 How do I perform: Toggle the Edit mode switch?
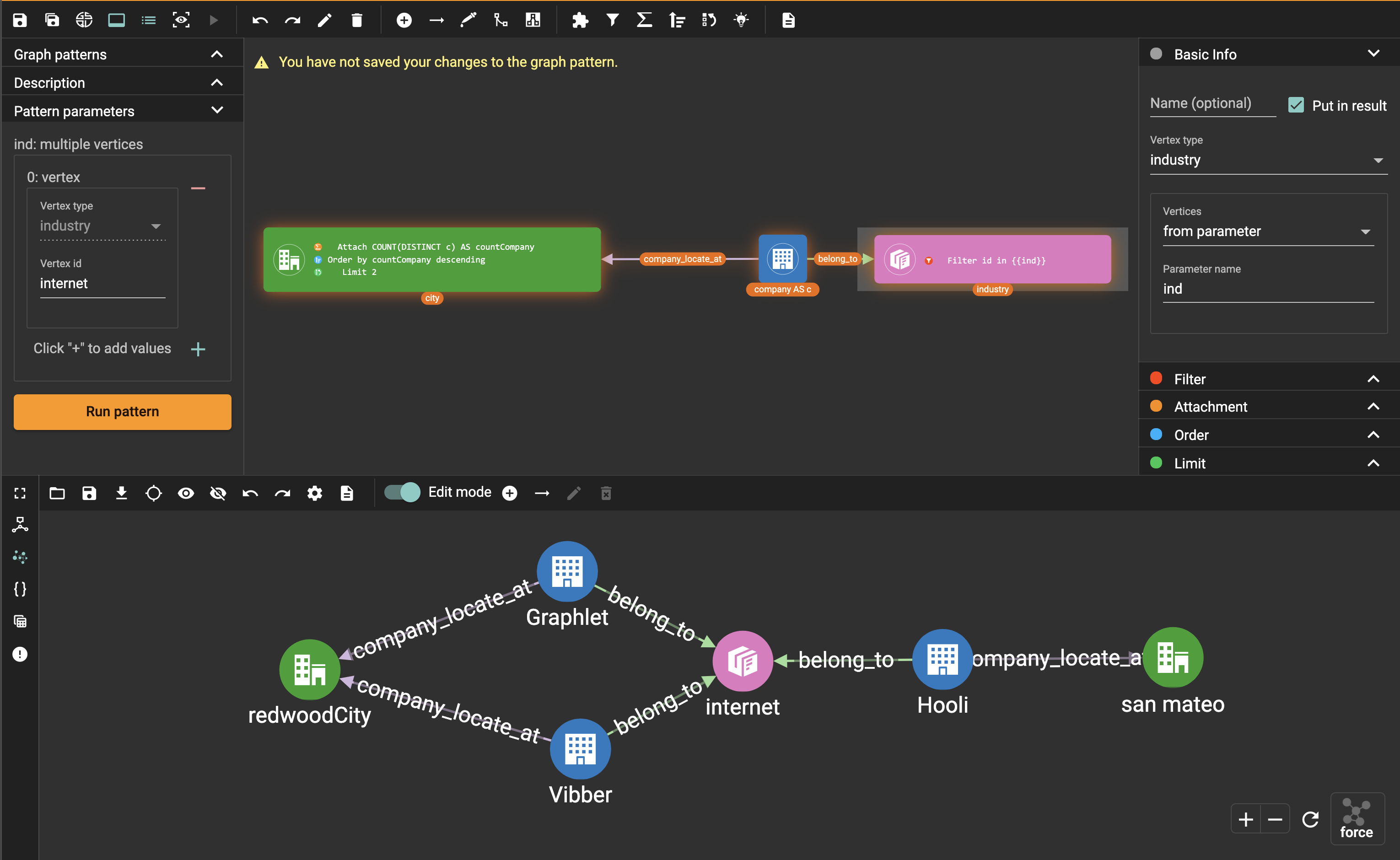click(x=402, y=493)
